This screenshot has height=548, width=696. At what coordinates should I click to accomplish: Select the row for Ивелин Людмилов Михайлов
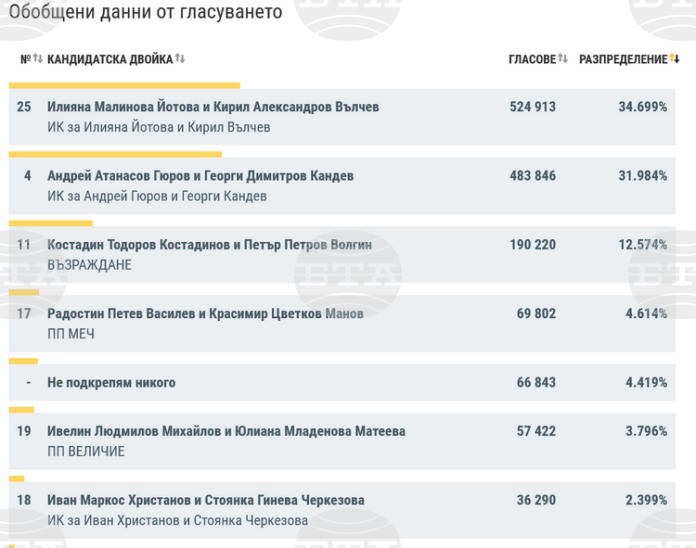[342, 441]
